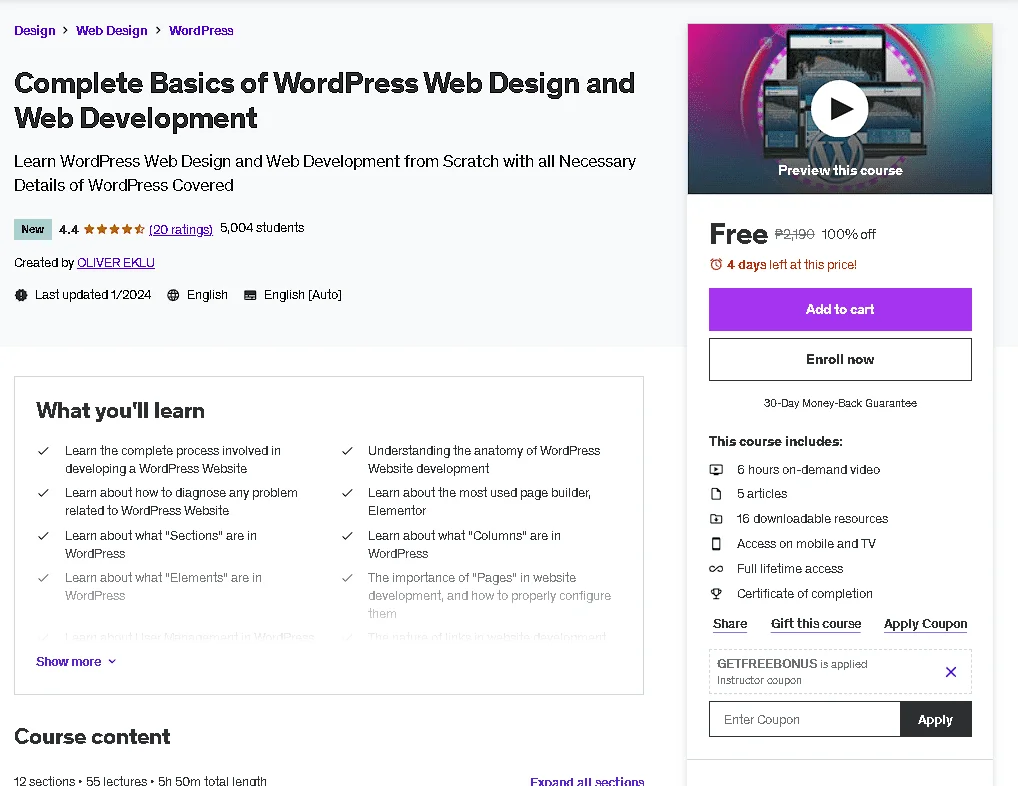Click the trophy icon by Certificate of completion
This screenshot has height=786, width=1018.
tap(716, 593)
